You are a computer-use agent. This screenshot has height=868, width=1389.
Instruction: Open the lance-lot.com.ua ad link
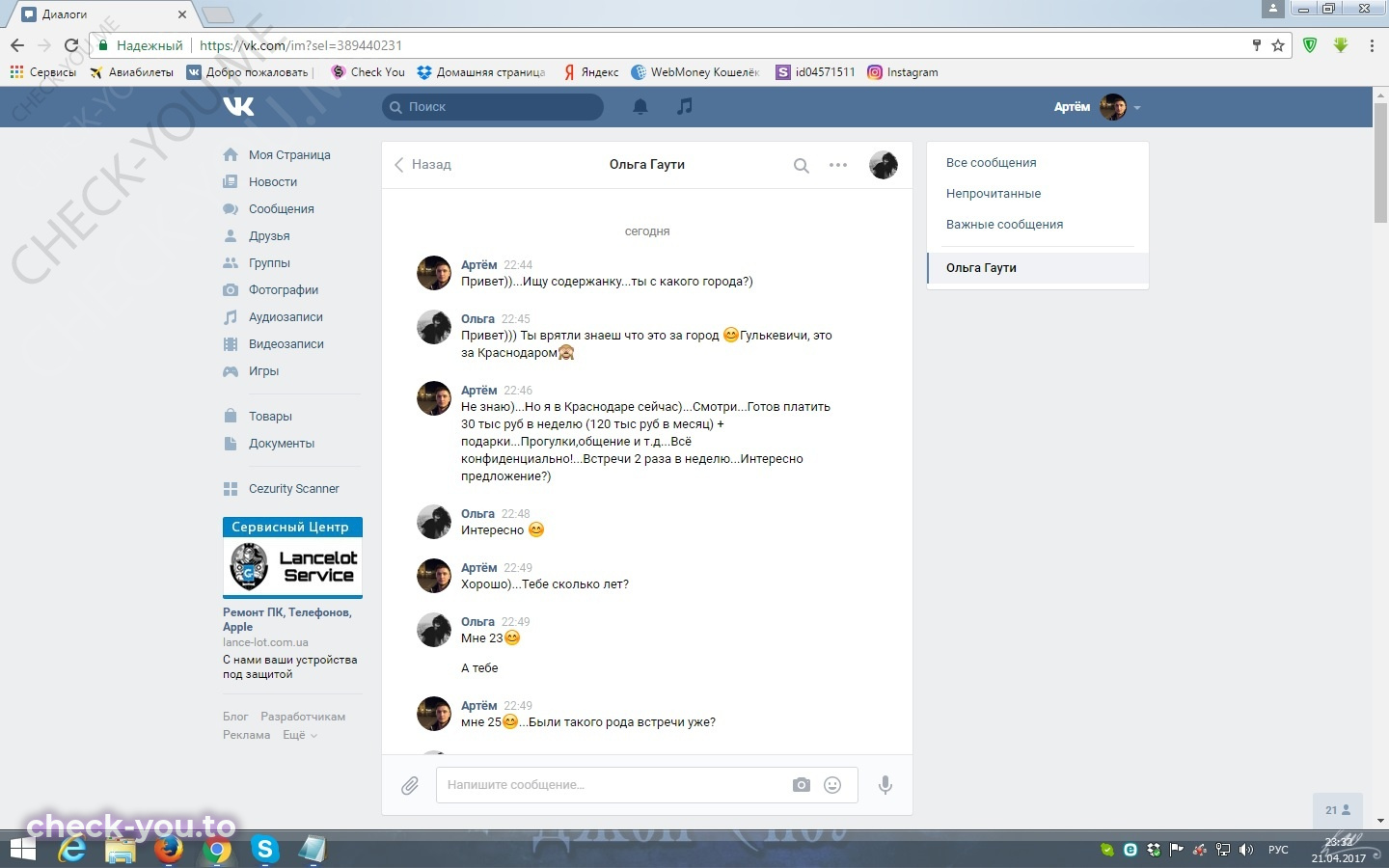pyautogui.click(x=265, y=642)
